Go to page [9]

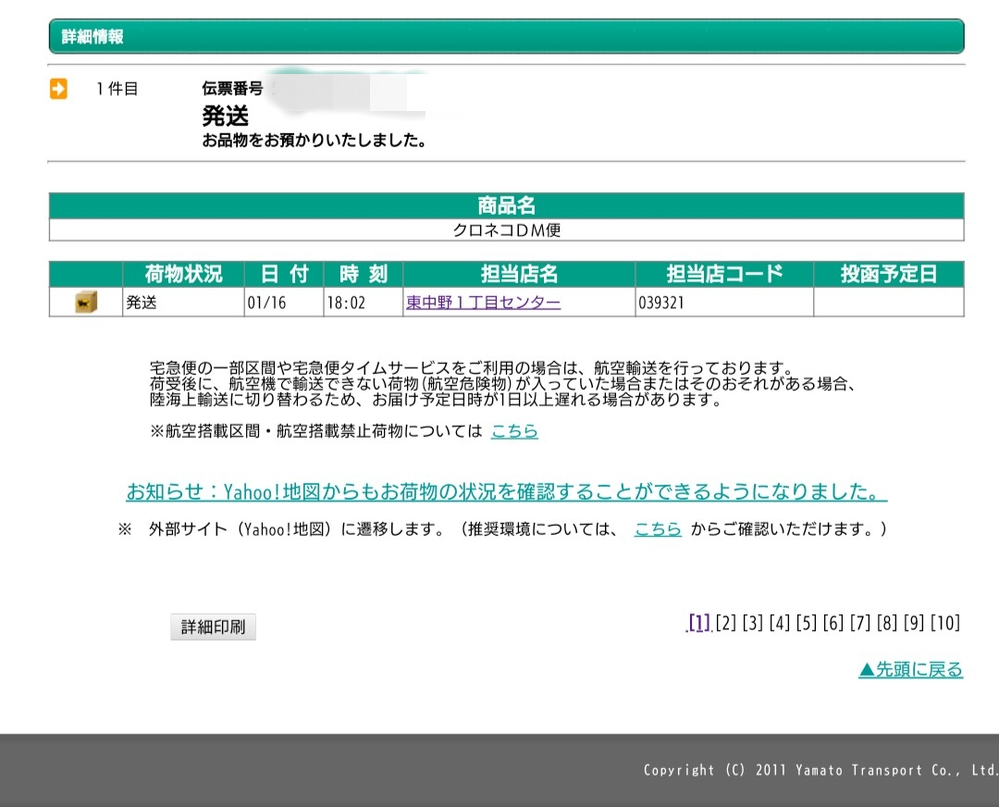tap(913, 623)
